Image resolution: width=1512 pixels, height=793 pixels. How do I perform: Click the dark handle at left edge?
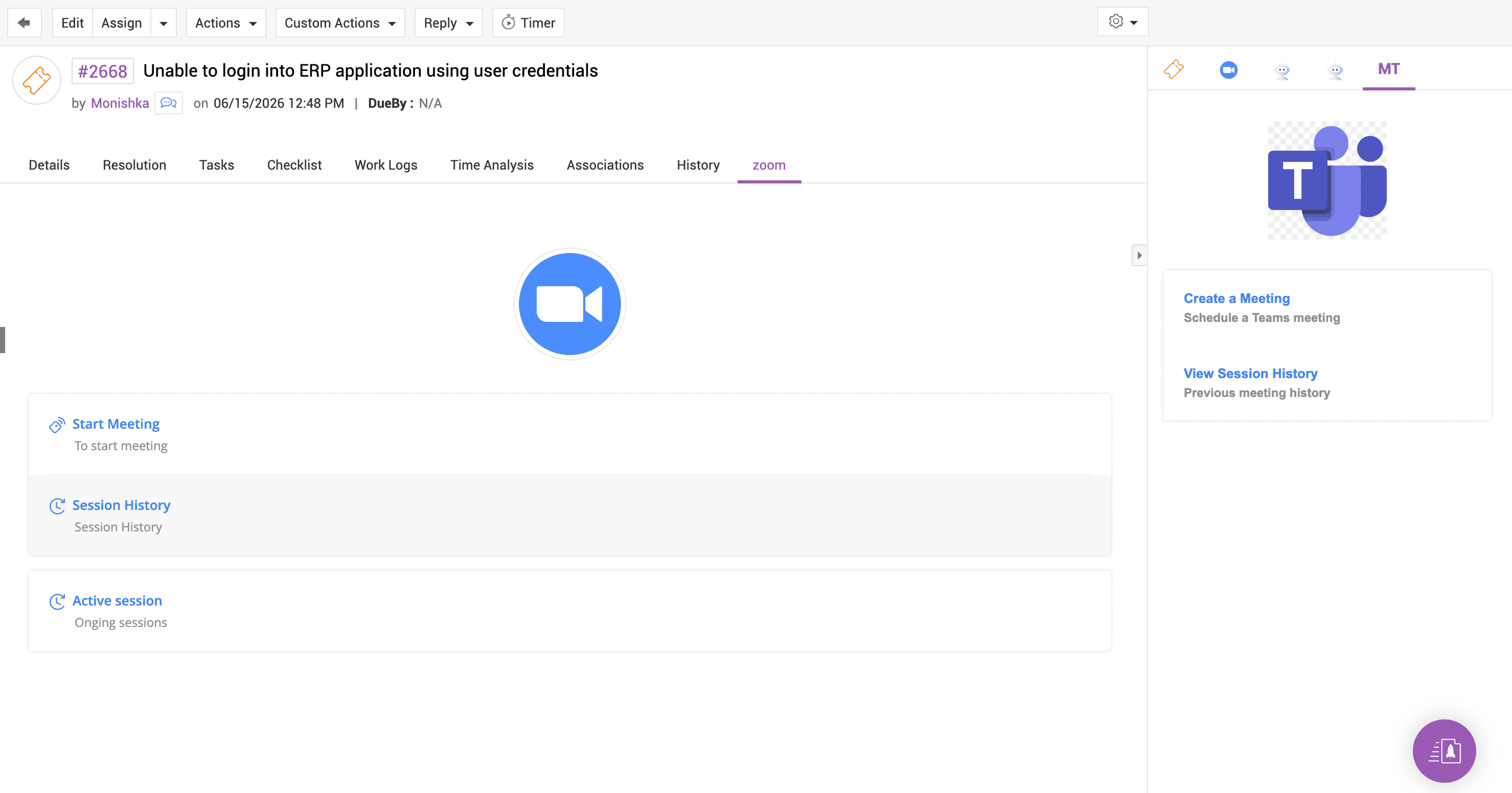pos(3,340)
